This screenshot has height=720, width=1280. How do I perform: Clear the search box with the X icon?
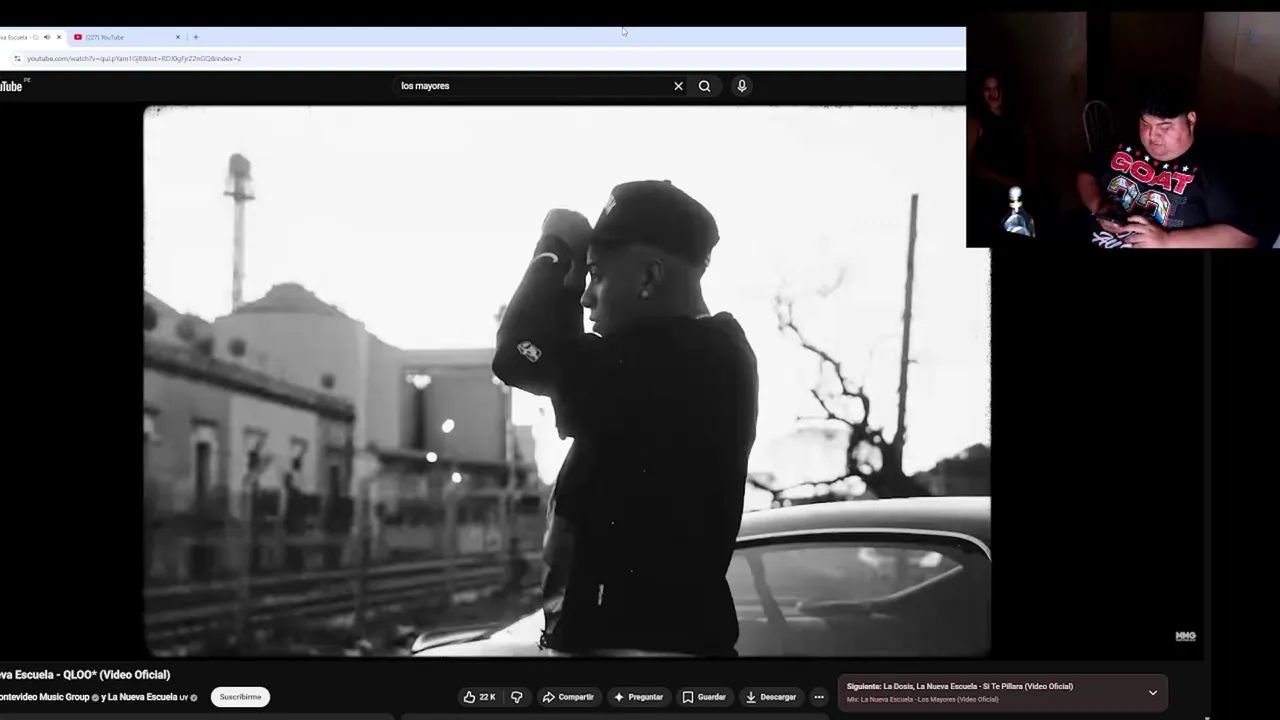(x=678, y=86)
